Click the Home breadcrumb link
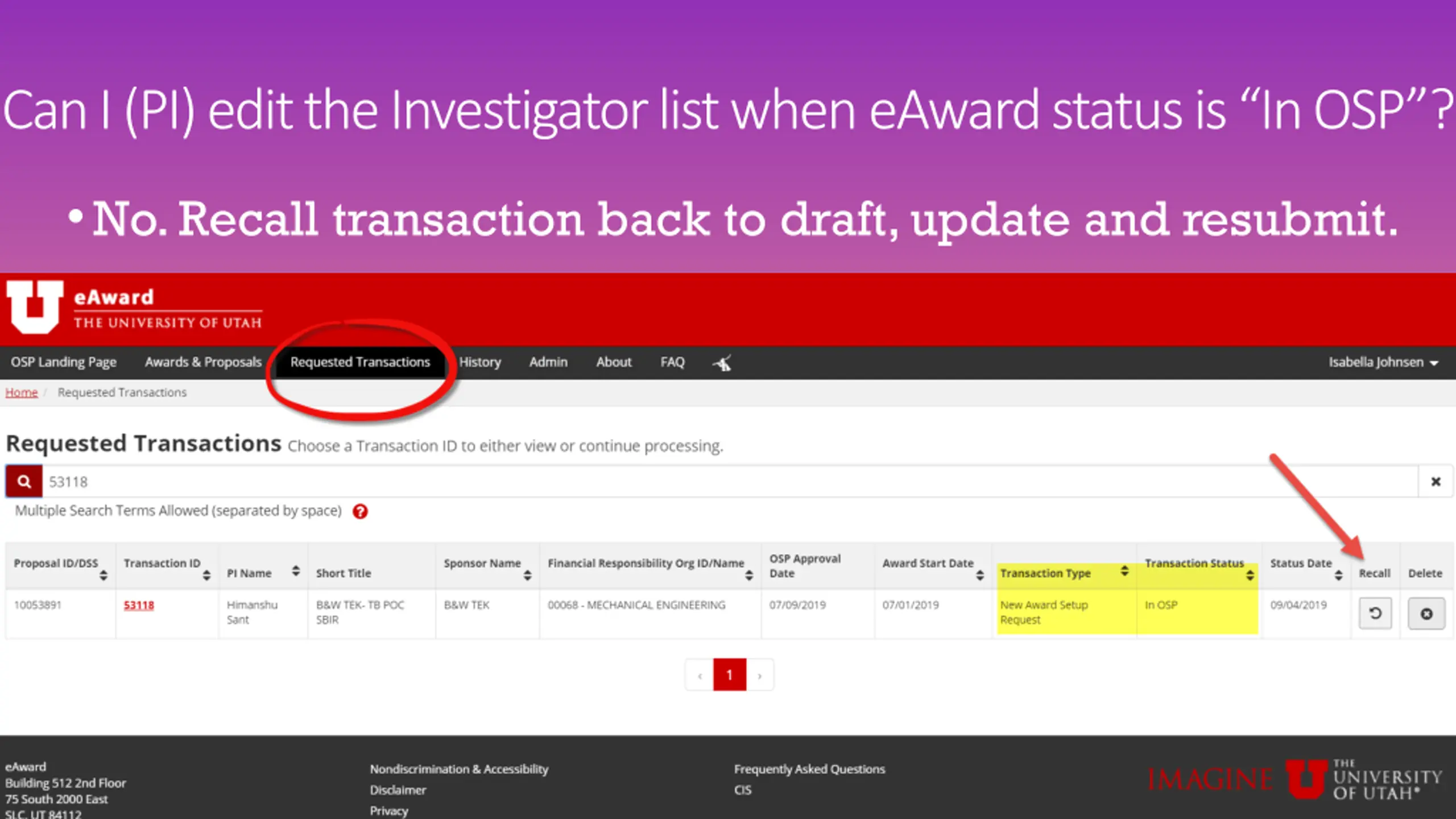Viewport: 1456px width, 819px height. coord(22,392)
